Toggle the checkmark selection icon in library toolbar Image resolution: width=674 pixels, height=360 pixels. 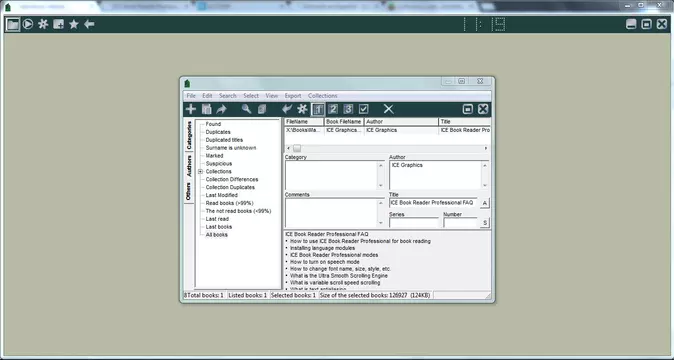tap(364, 109)
